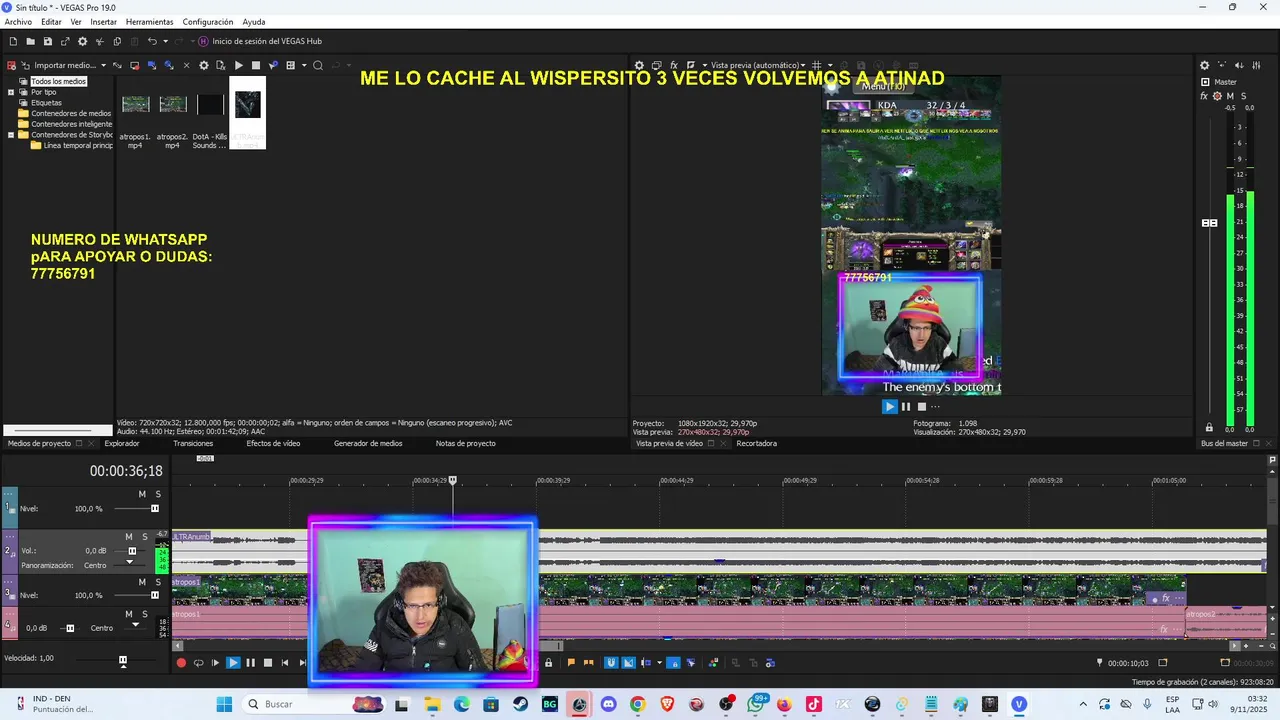
Task: Remove selected media with the X icon
Action: pos(186,65)
